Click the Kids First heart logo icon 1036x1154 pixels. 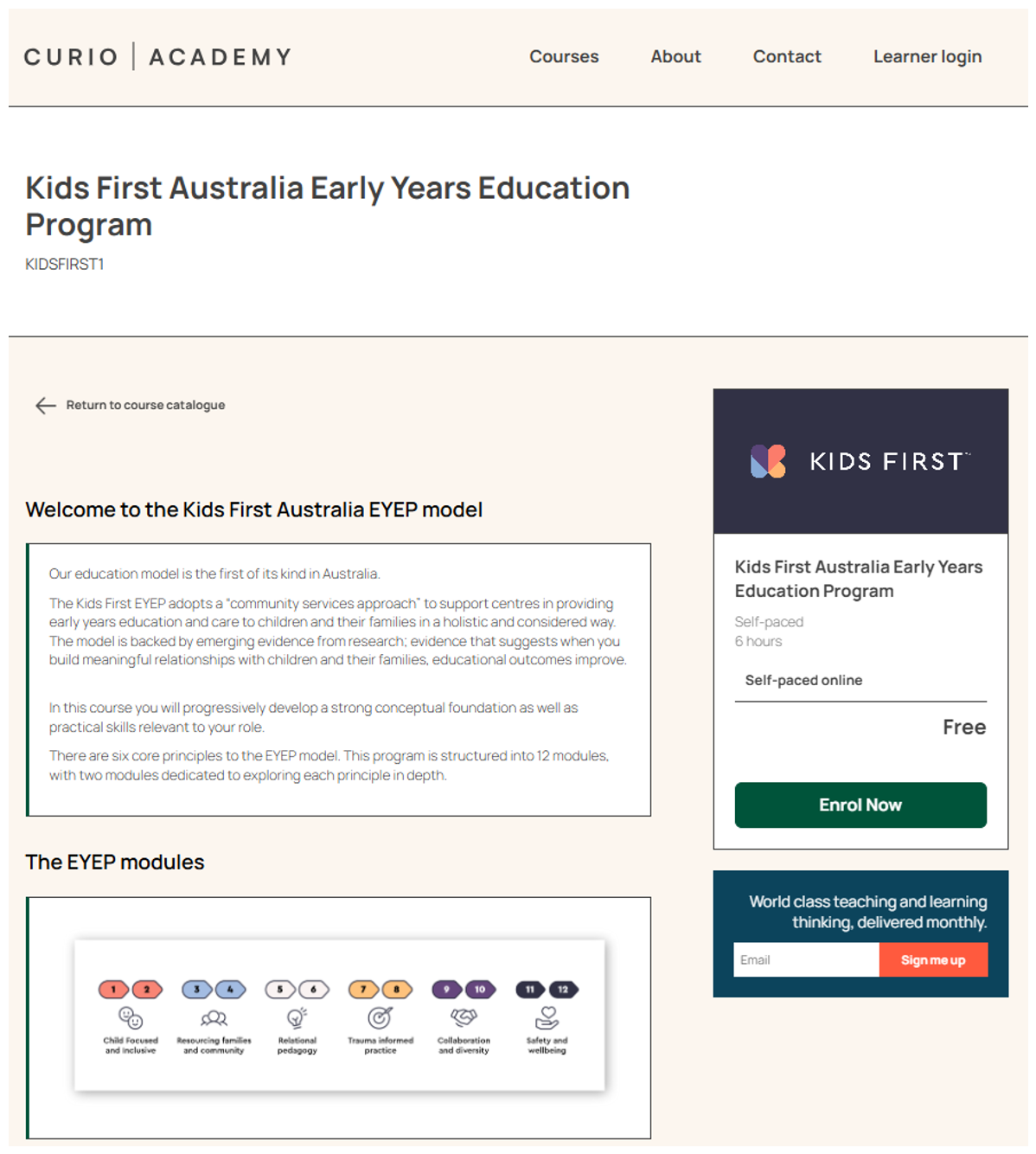(x=768, y=461)
